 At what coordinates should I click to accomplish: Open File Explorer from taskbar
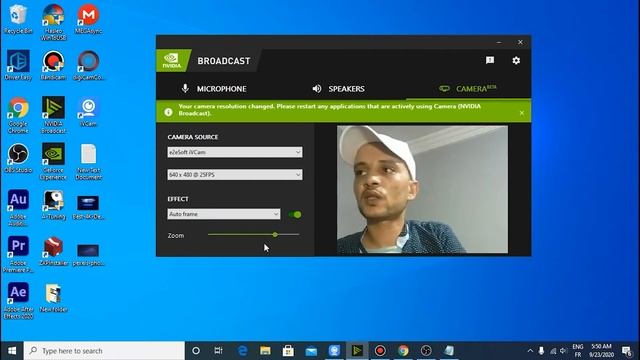[265, 351]
